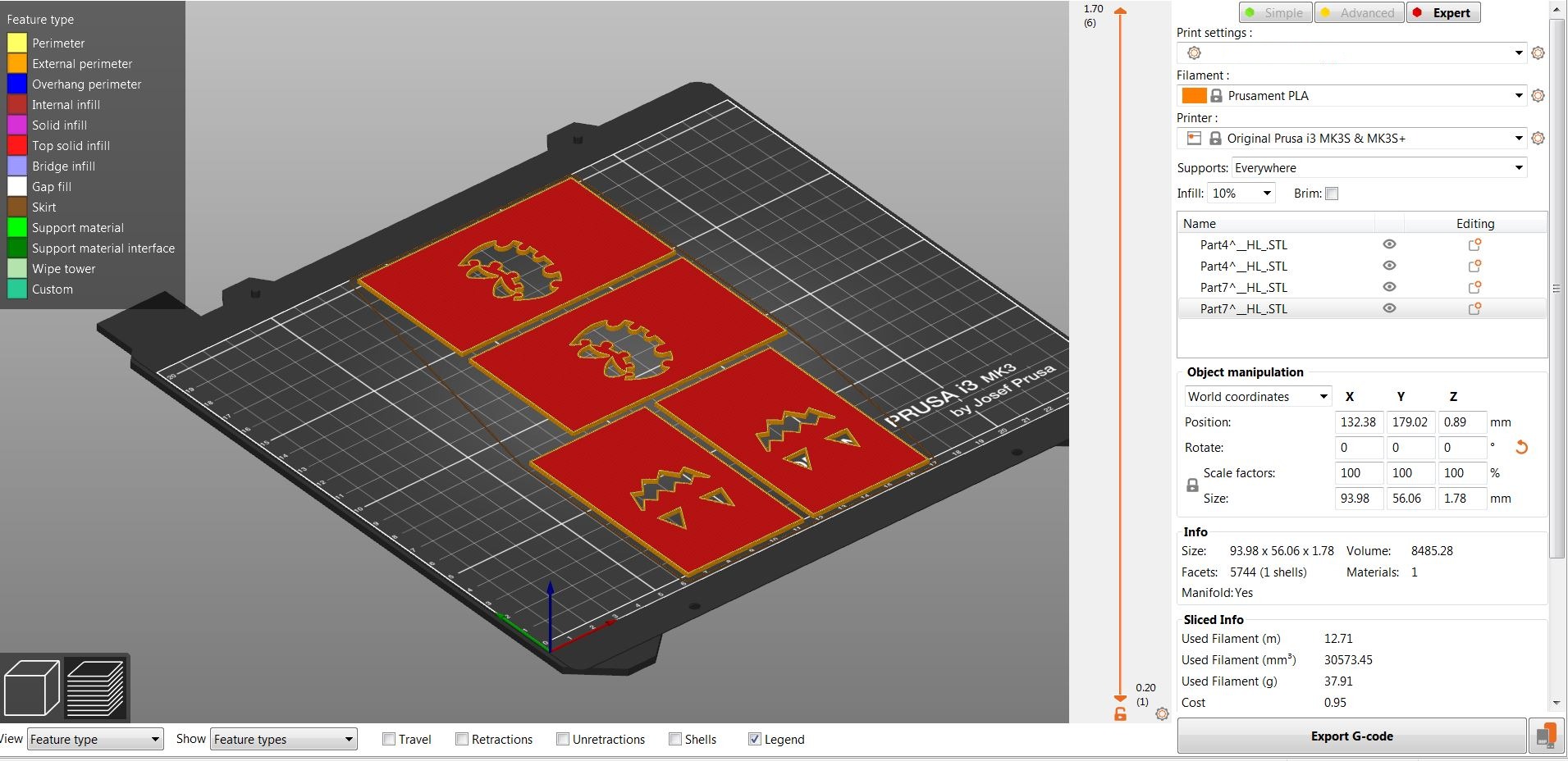Click the right panel vertical scrollbar
This screenshot has width=1568, height=761.
click(x=1557, y=287)
